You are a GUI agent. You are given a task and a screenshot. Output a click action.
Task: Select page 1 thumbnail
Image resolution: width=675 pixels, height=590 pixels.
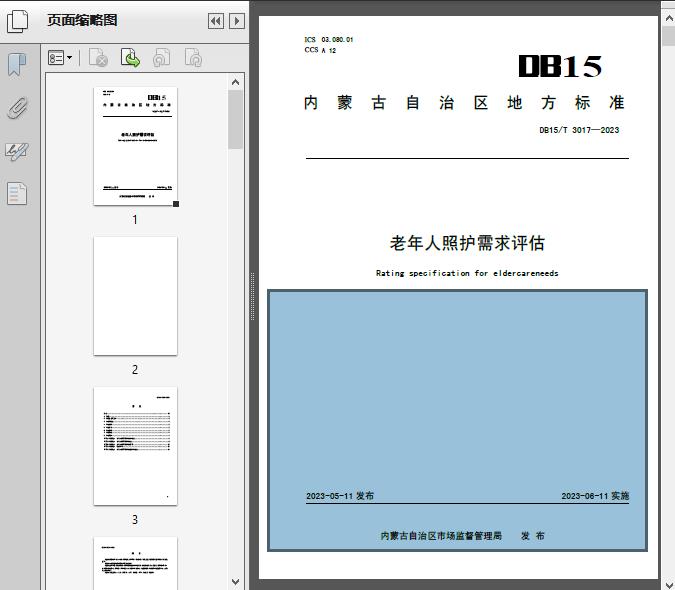tap(135, 146)
